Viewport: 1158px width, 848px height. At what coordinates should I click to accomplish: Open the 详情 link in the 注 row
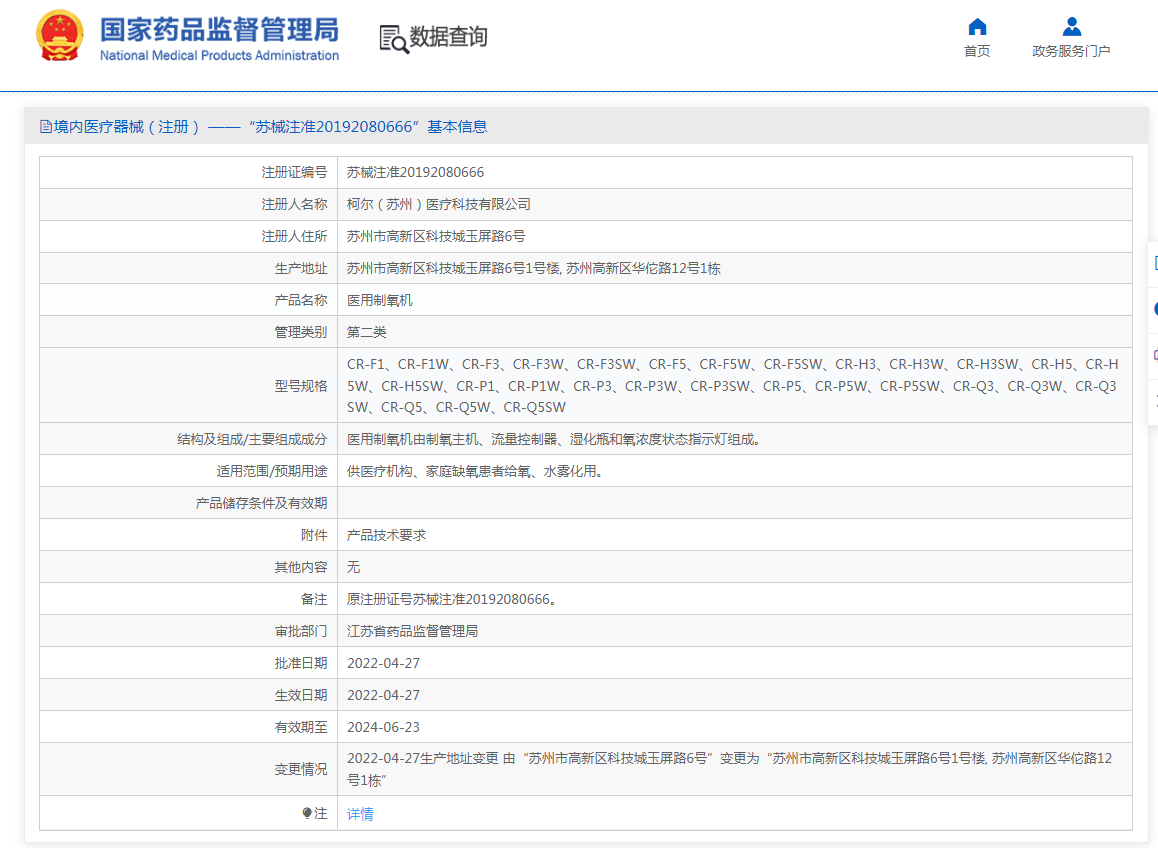(x=360, y=814)
